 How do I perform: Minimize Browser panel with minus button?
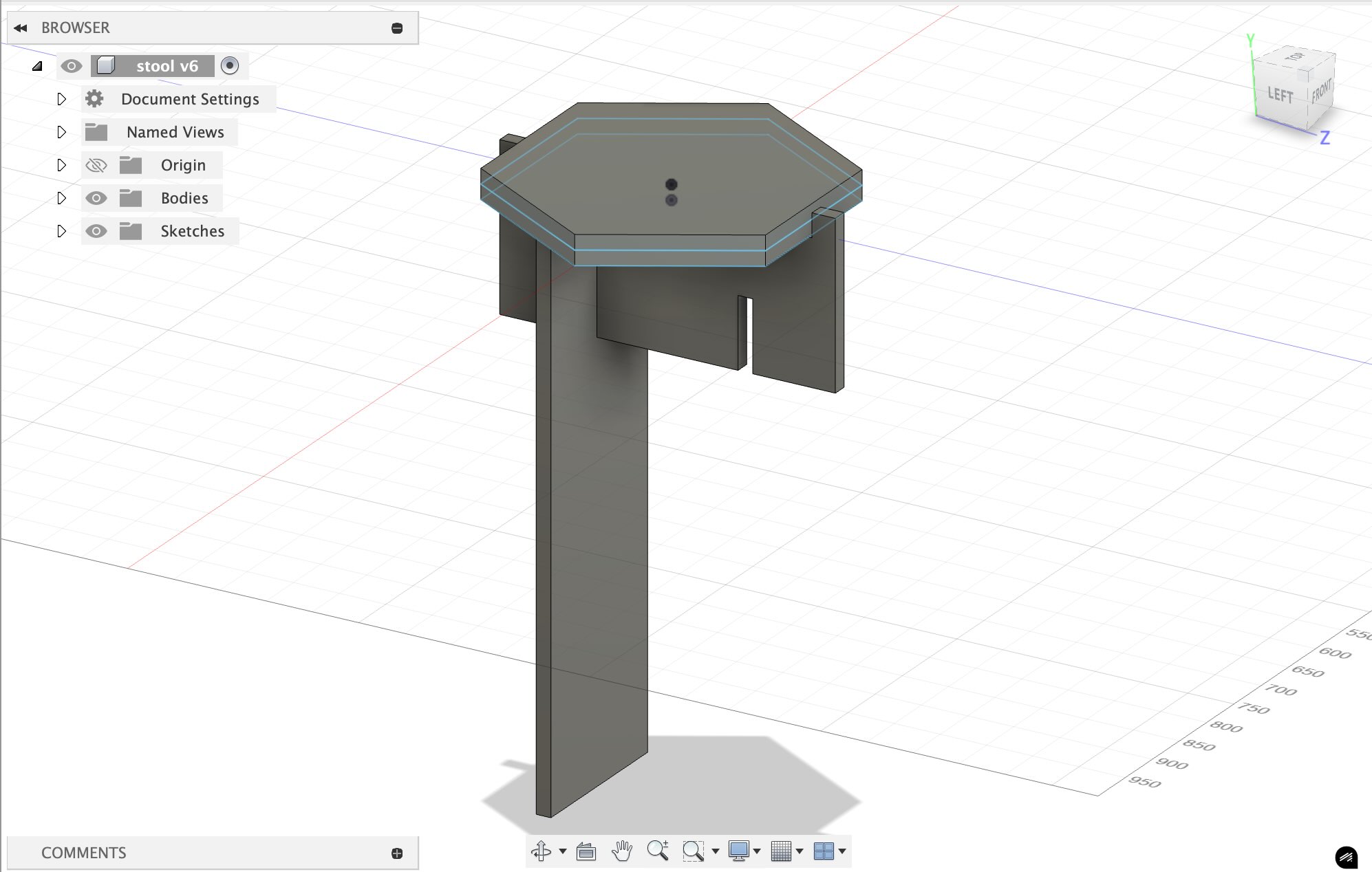click(x=397, y=28)
